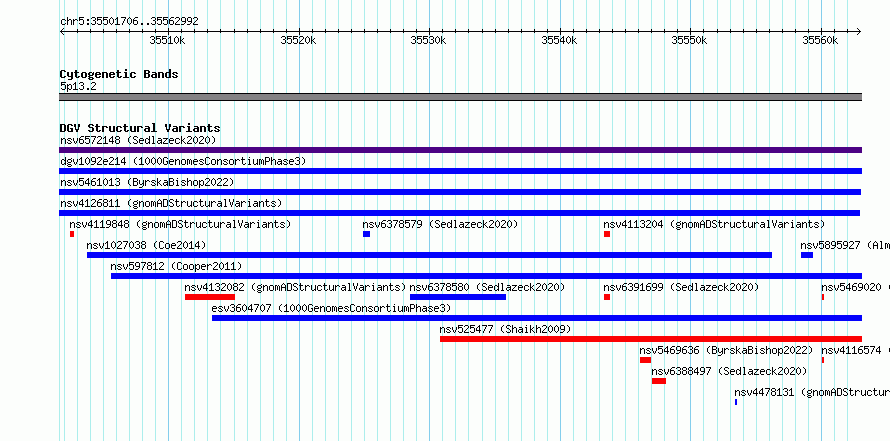The width and height of the screenshot is (890, 441).
Task: Select the red nsv6388497 marker
Action: (x=658, y=381)
